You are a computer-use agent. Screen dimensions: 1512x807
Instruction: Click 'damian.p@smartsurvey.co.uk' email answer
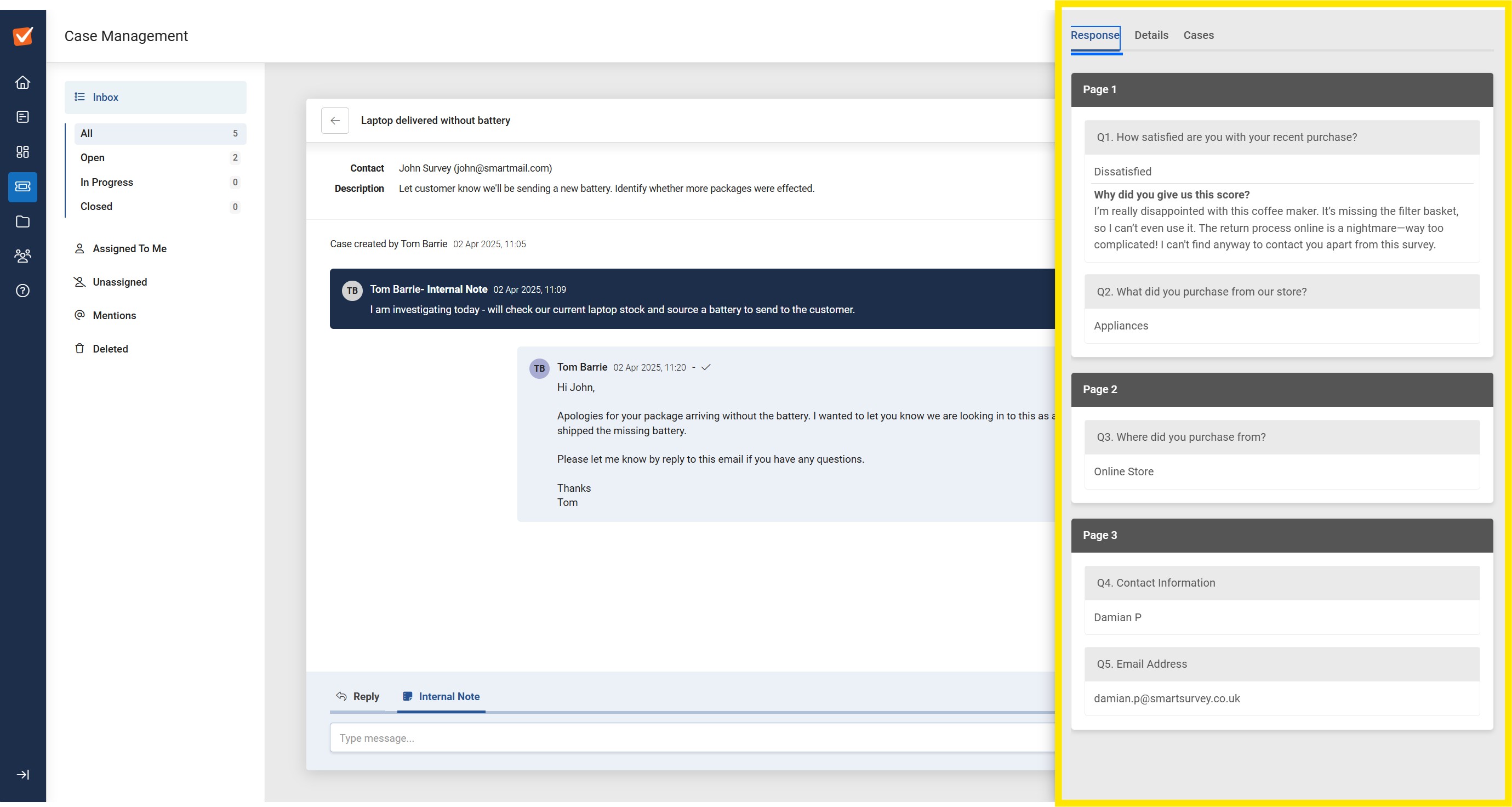click(1167, 699)
